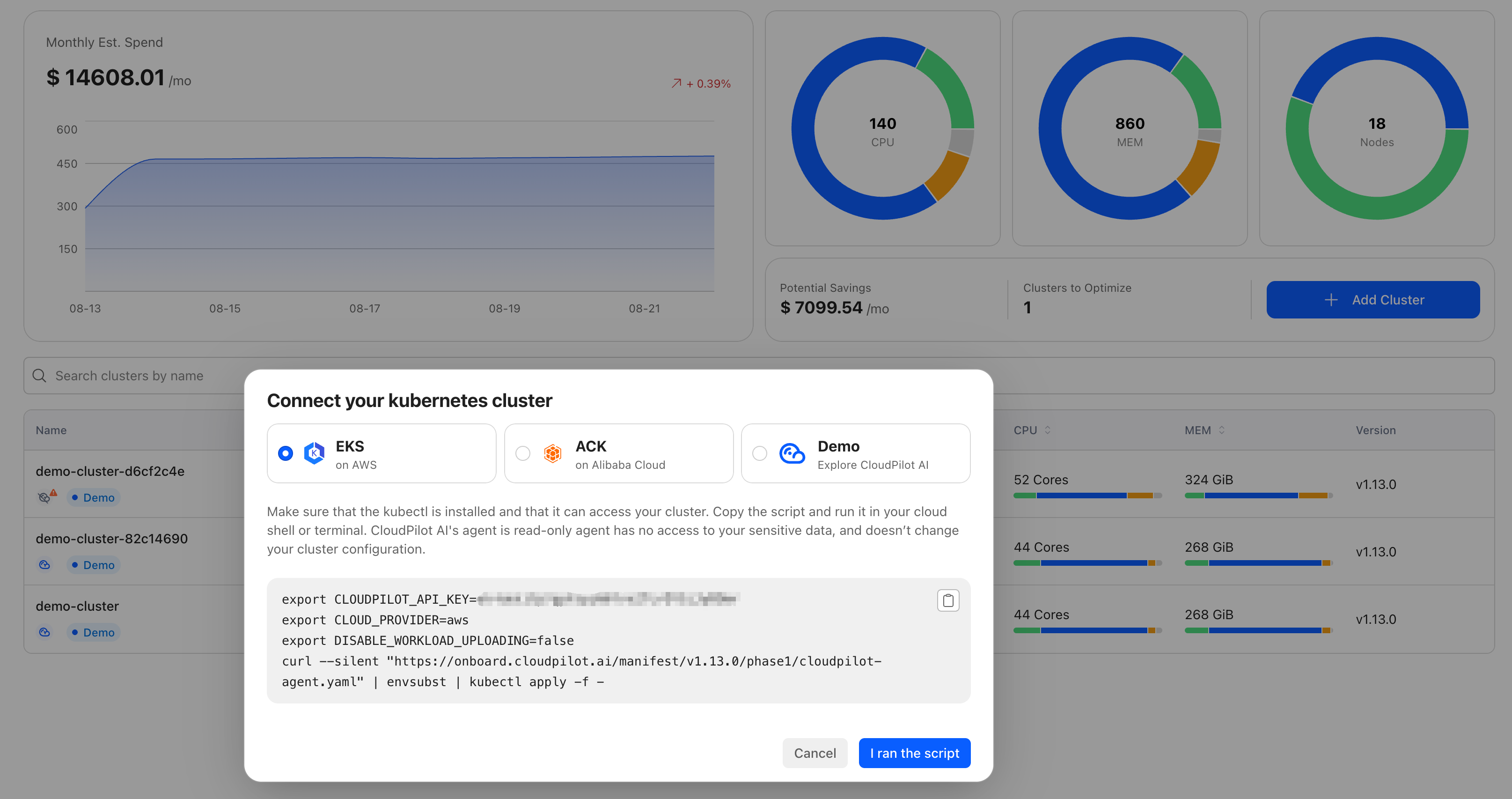Click the search magnifier icon
This screenshot has width=1512, height=799.
click(x=39, y=375)
